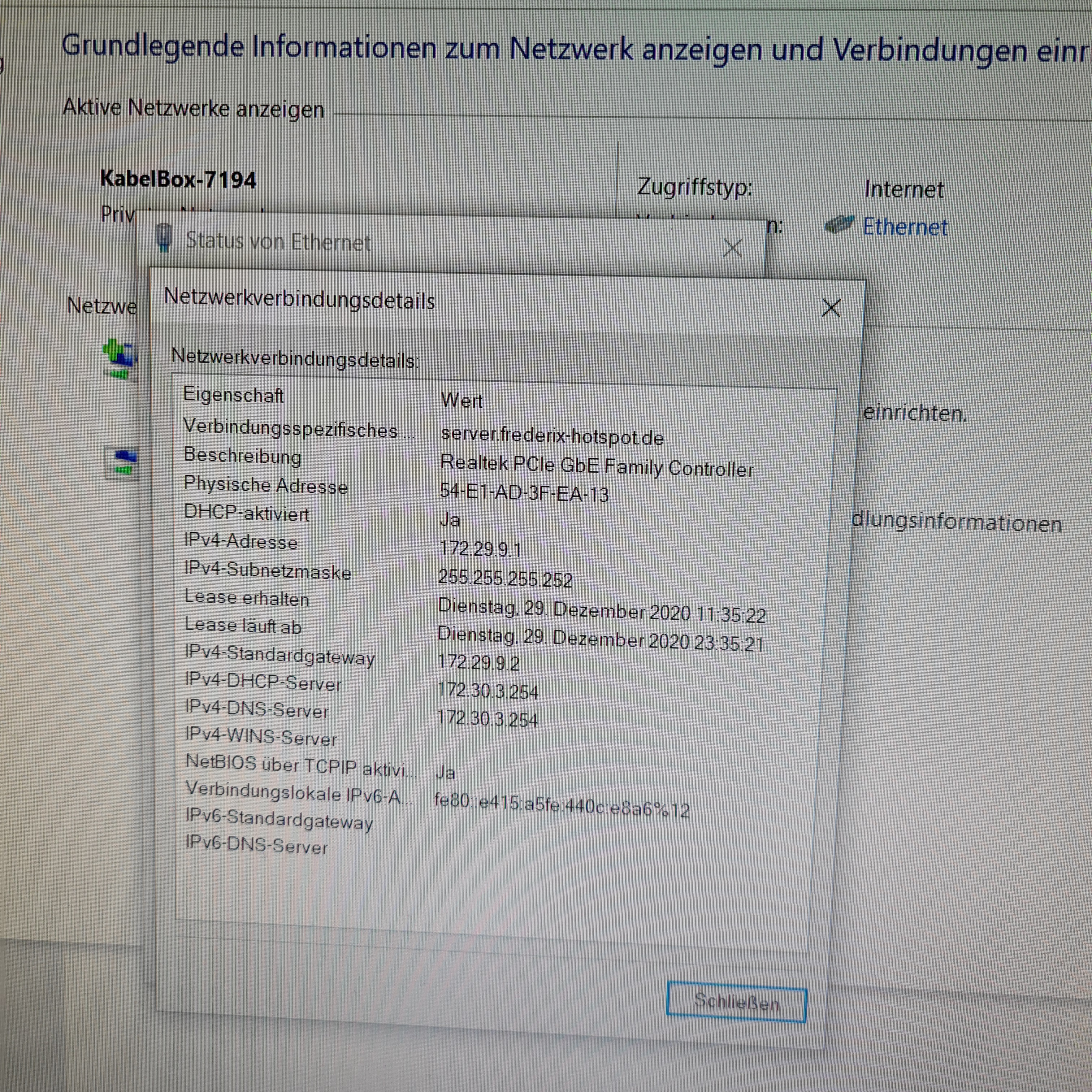1092x1092 pixels.
Task: Click the Schließen button
Action: coord(736,1002)
